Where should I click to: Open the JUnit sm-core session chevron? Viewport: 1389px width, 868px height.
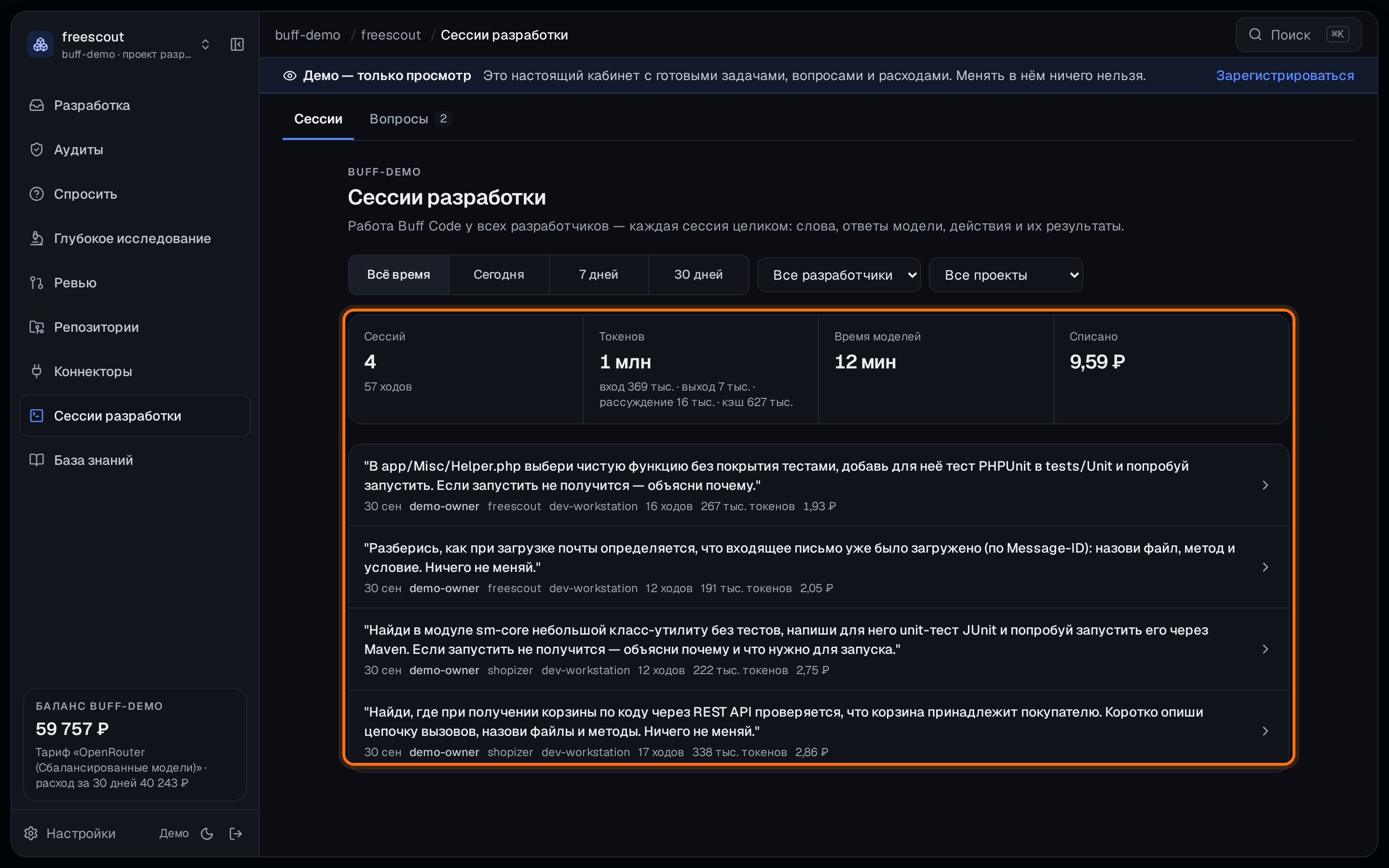point(1265,649)
